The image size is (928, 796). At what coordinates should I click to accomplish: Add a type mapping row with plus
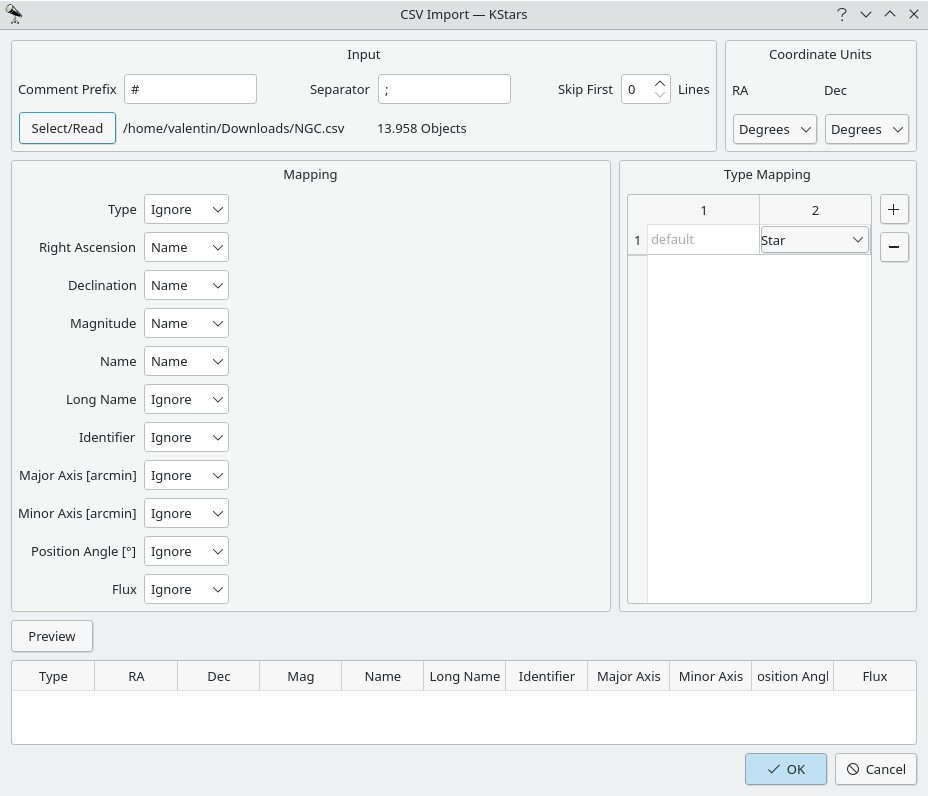point(894,210)
